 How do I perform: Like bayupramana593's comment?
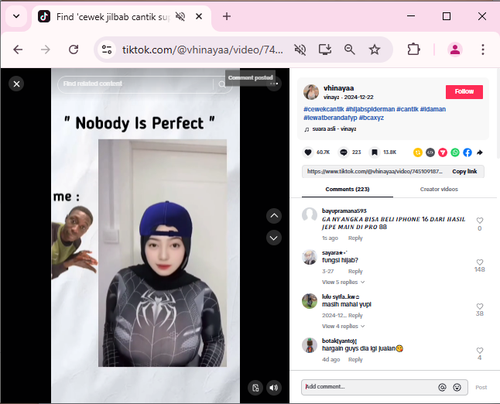[480, 220]
